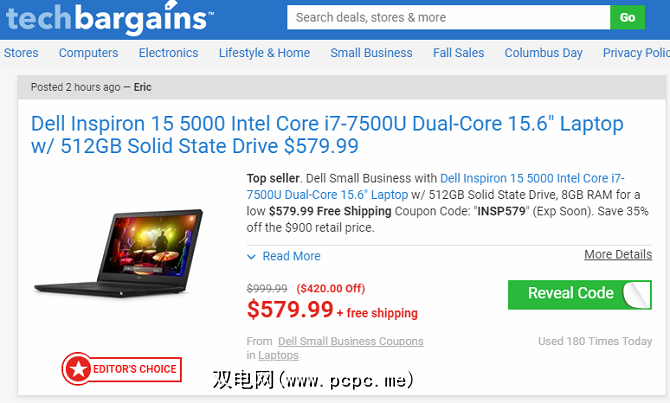This screenshot has width=670, height=403.
Task: Click the Read More chevron arrow
Action: coord(251,256)
